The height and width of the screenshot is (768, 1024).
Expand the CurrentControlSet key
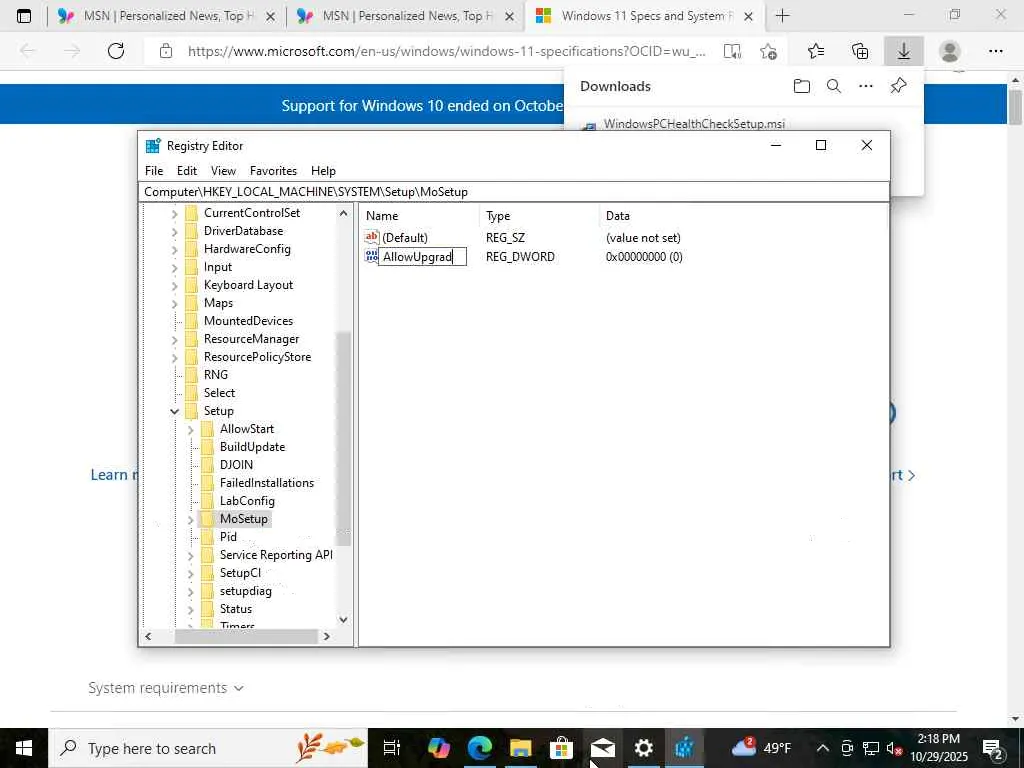[174, 213]
